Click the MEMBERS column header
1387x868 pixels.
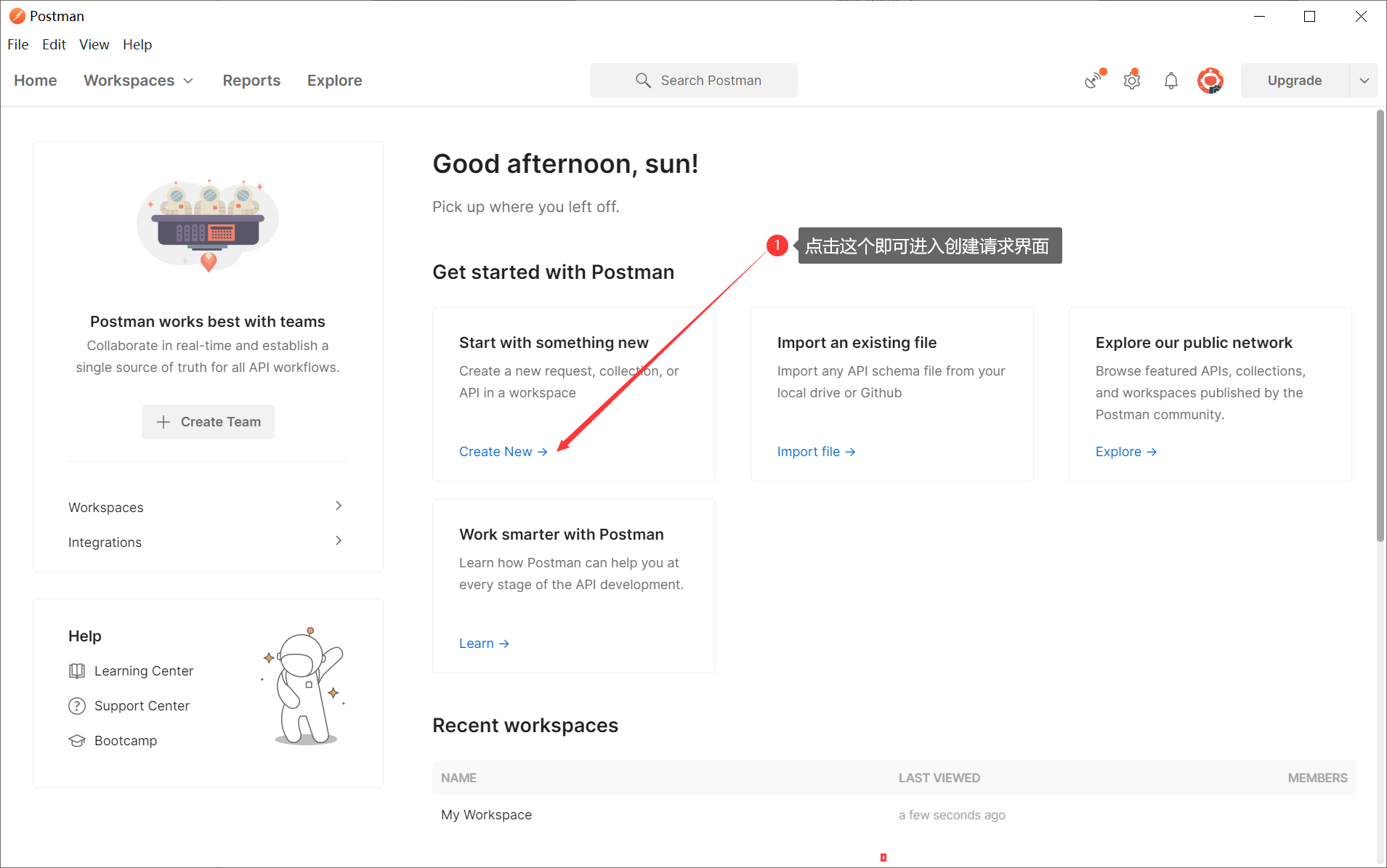(1318, 778)
